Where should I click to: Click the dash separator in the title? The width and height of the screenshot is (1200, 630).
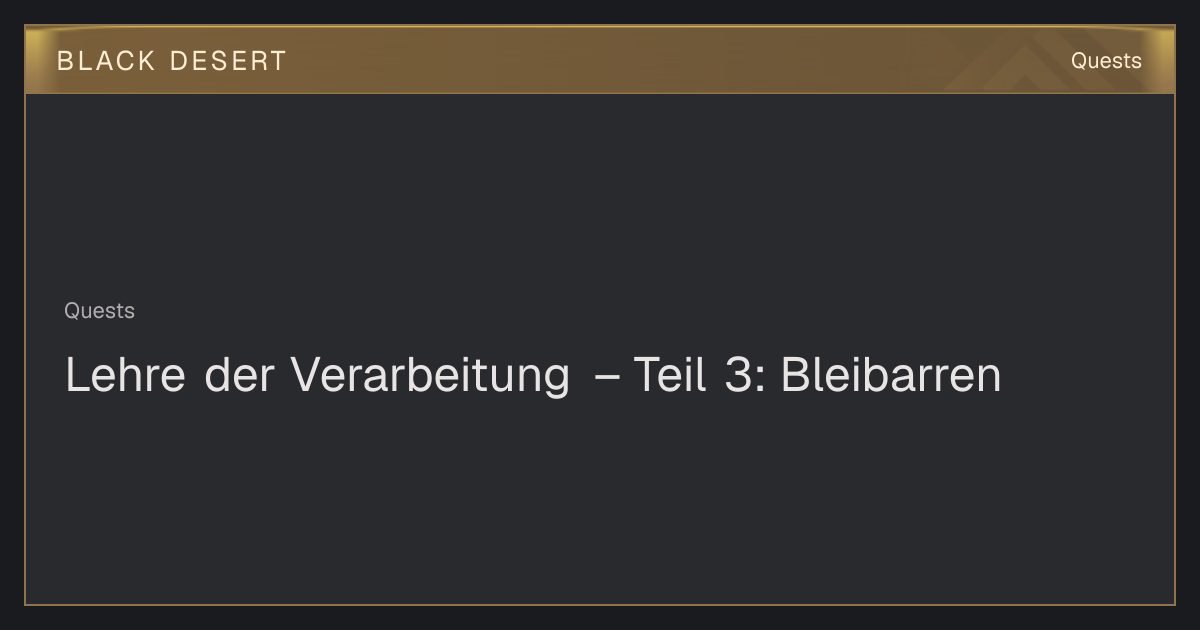607,377
